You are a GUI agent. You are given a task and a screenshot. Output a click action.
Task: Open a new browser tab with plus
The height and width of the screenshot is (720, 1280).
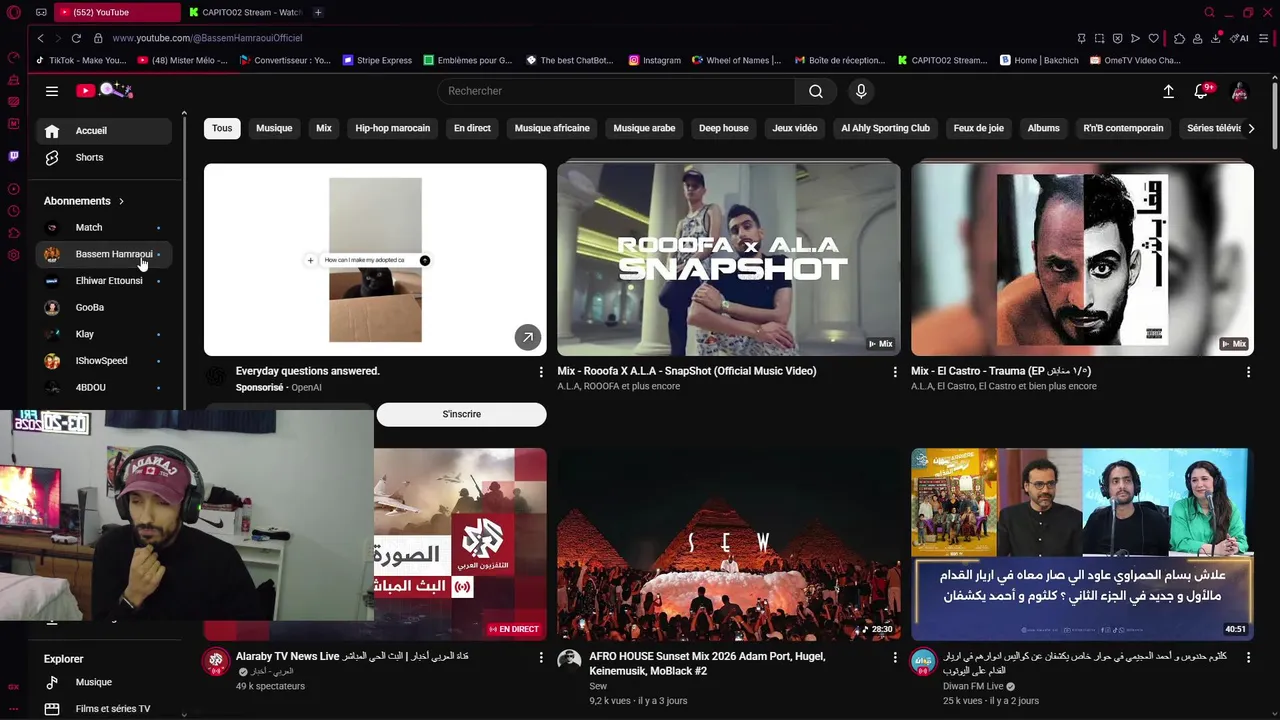tap(318, 12)
